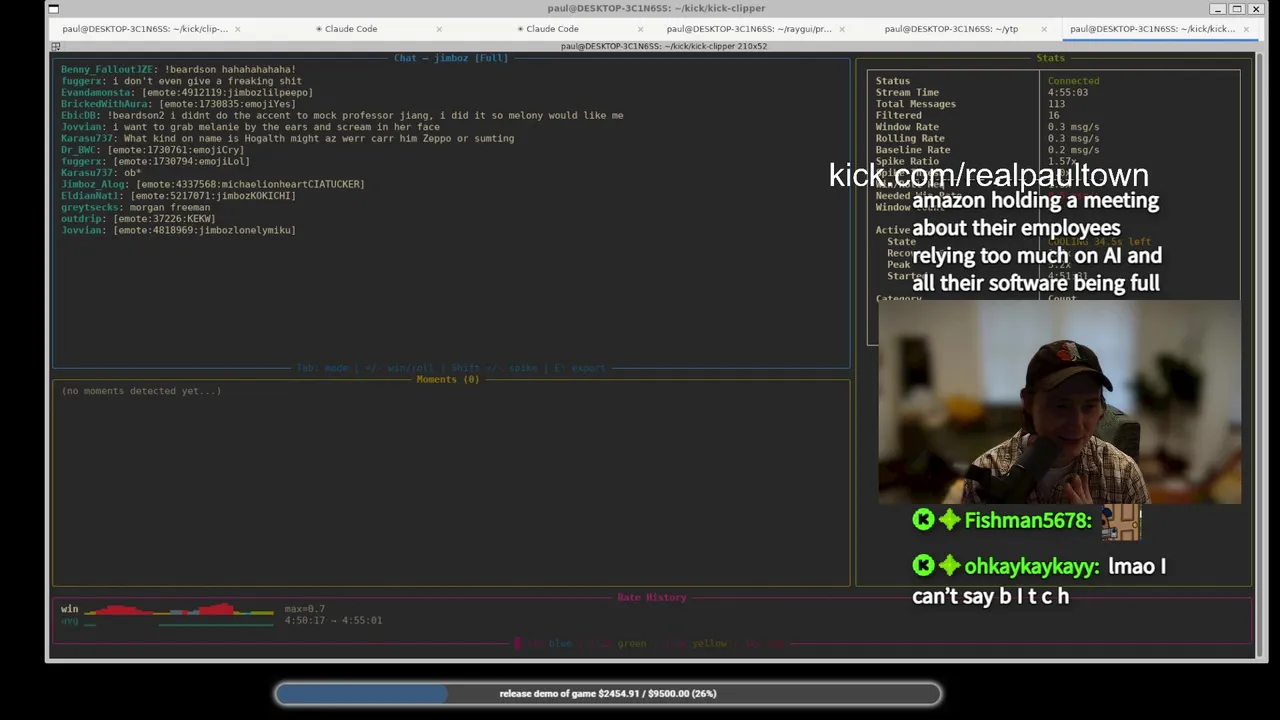Click the green badge next to ohkaykaykayy

click(x=949, y=566)
